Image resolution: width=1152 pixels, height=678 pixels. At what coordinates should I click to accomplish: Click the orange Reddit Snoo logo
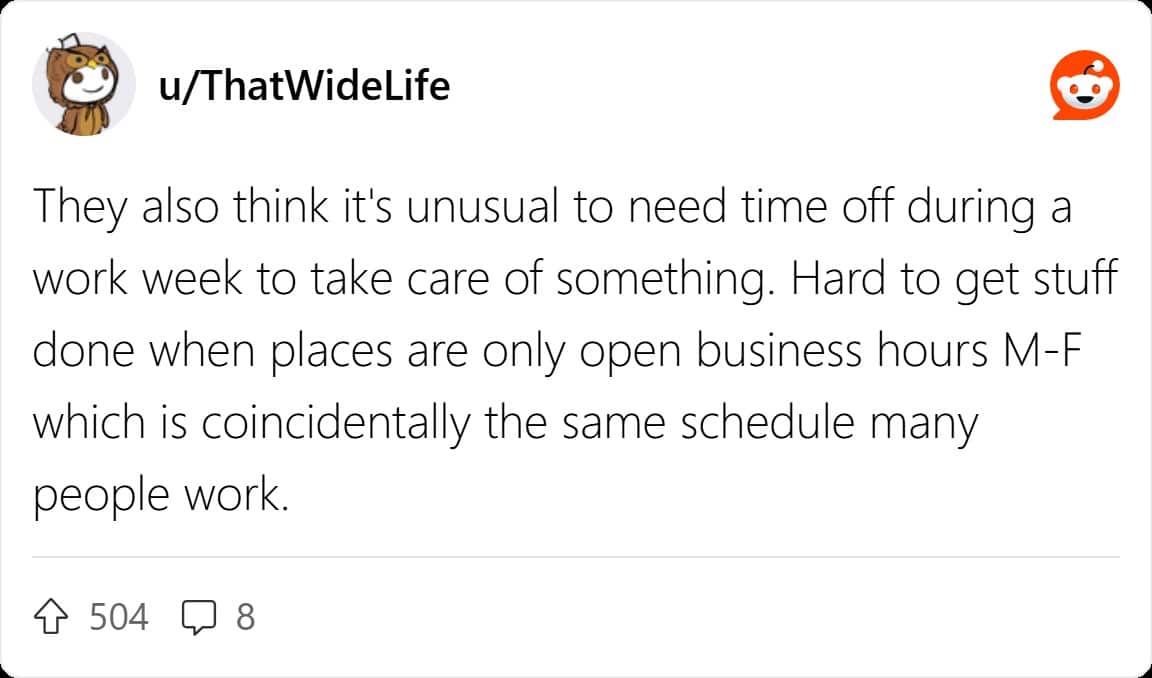click(1084, 85)
